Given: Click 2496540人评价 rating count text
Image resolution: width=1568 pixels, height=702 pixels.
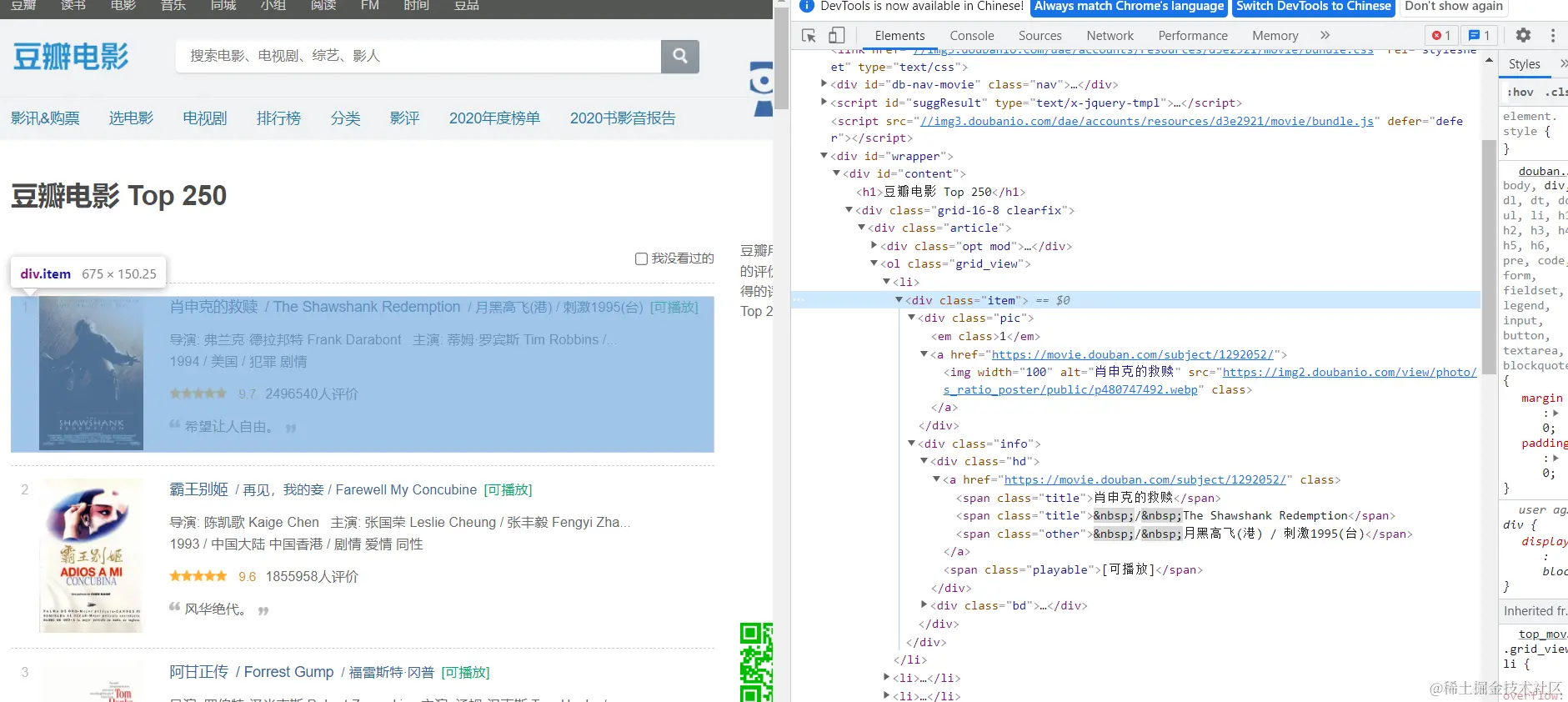Looking at the screenshot, I should click(x=312, y=394).
